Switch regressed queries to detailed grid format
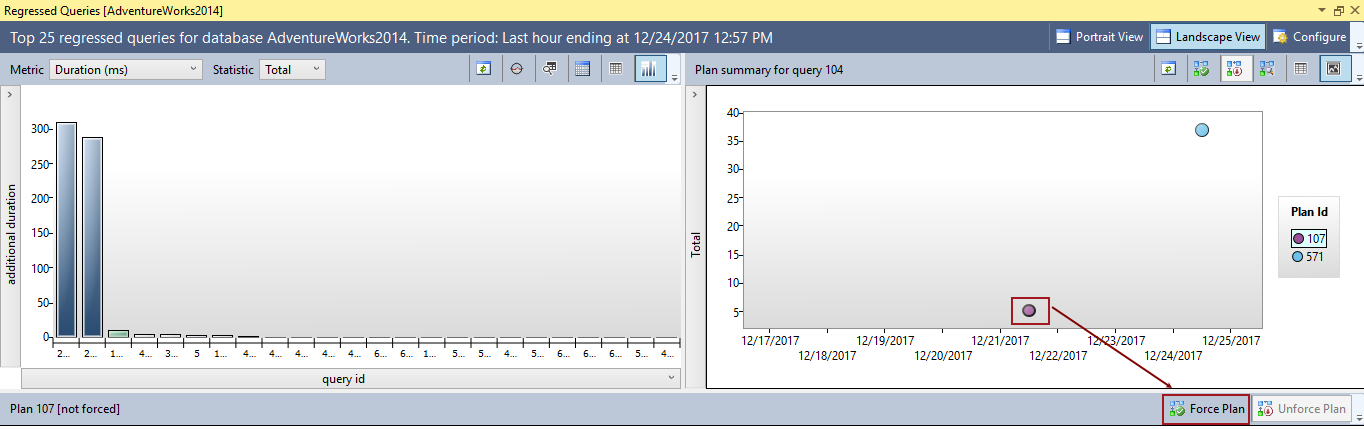 point(583,69)
